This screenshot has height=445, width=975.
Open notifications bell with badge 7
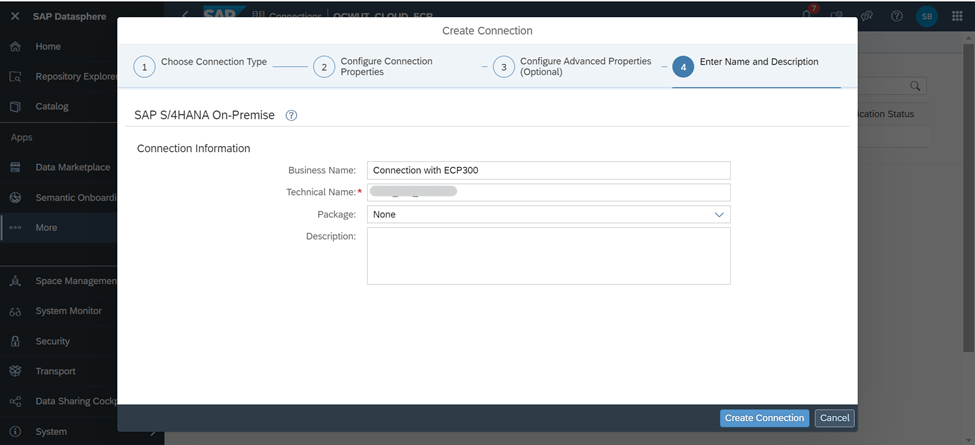coord(808,15)
